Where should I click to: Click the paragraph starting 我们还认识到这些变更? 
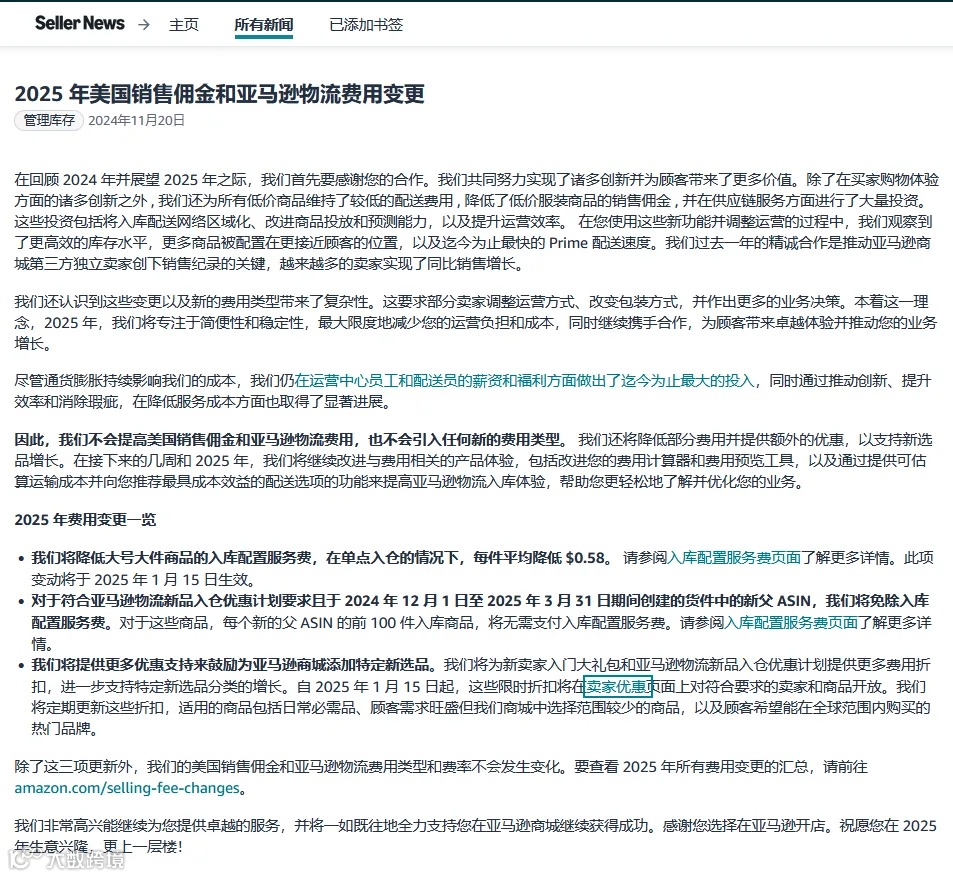pos(476,323)
